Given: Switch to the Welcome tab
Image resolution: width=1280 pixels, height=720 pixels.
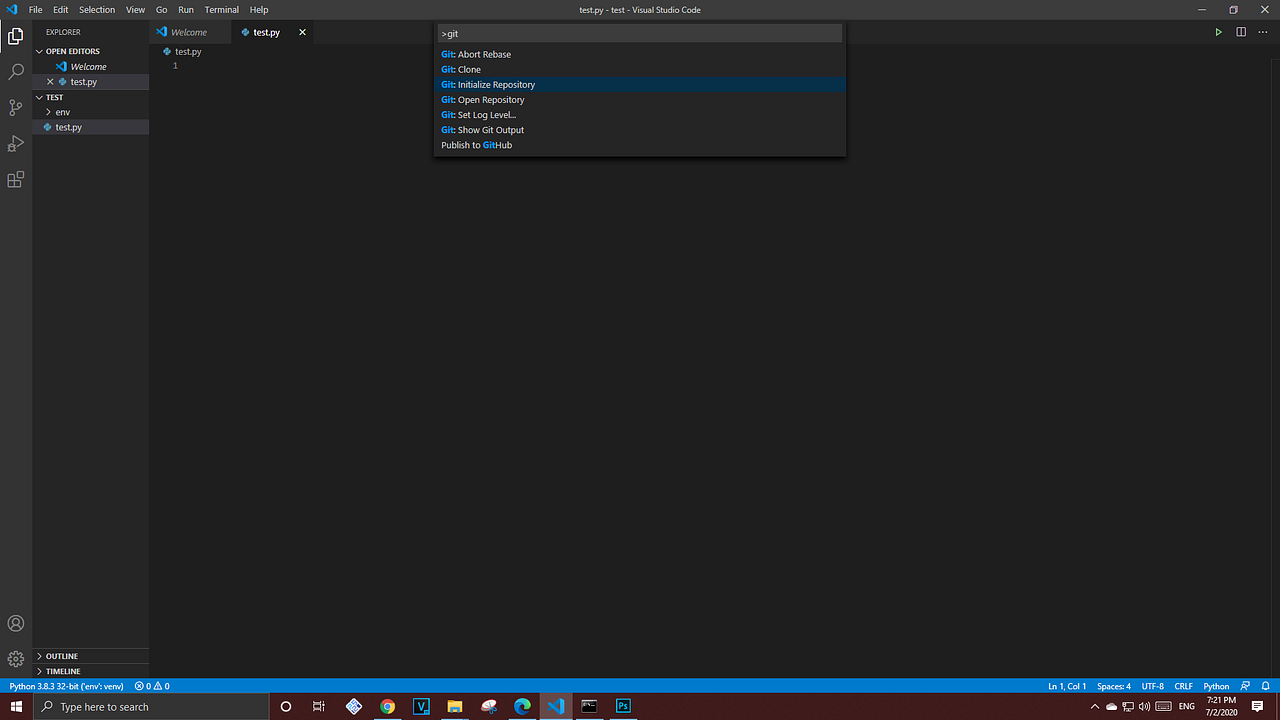Looking at the screenshot, I should click(190, 31).
